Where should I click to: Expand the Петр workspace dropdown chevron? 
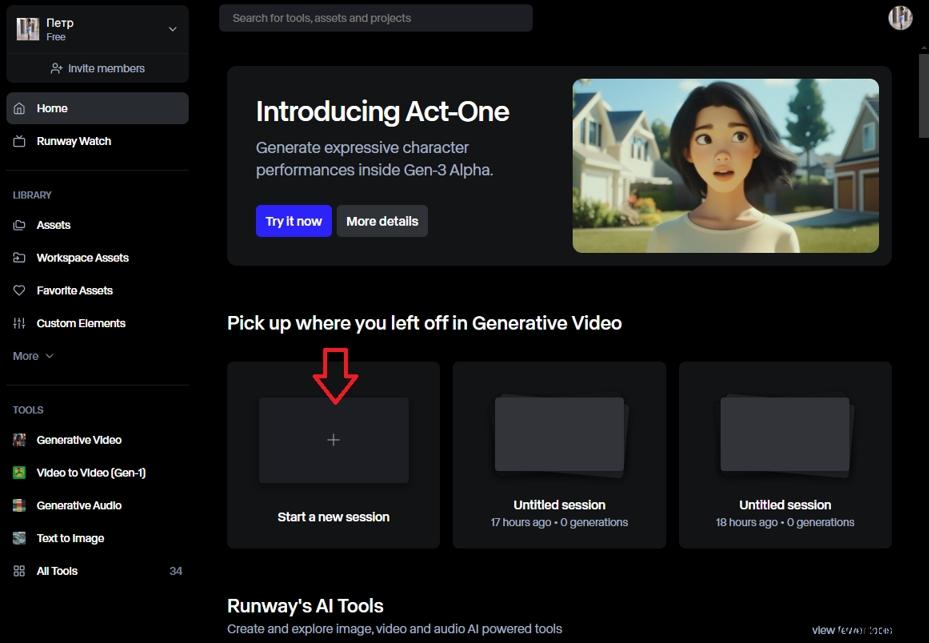[172, 29]
